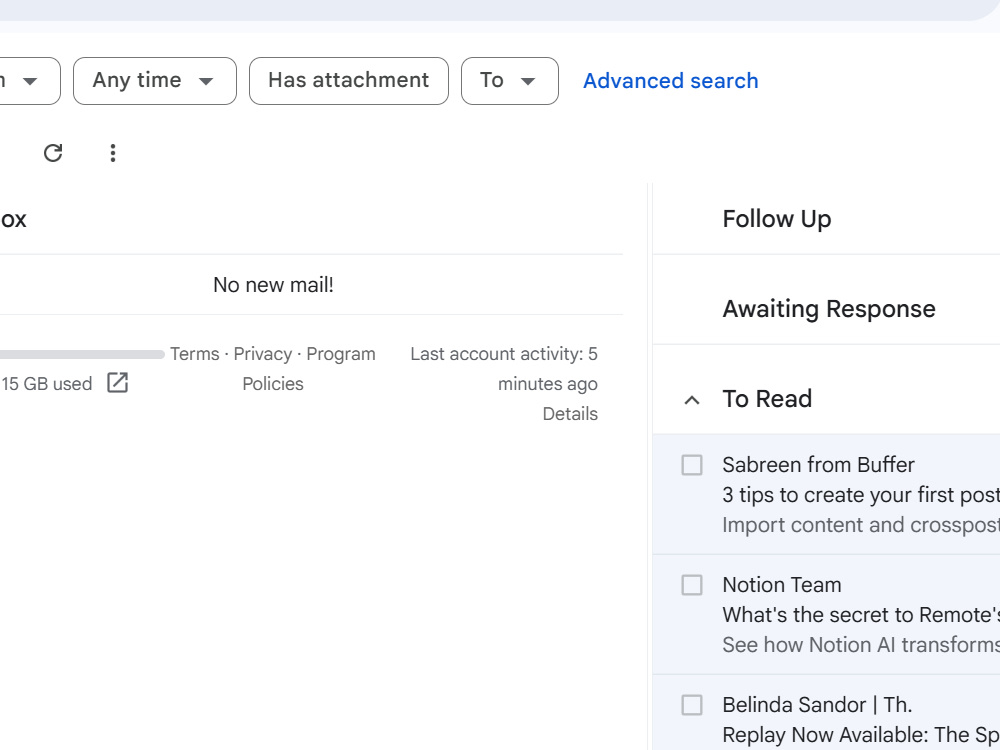This screenshot has height=750, width=1000.
Task: Select the Notion Team email checkbox
Action: [x=692, y=585]
